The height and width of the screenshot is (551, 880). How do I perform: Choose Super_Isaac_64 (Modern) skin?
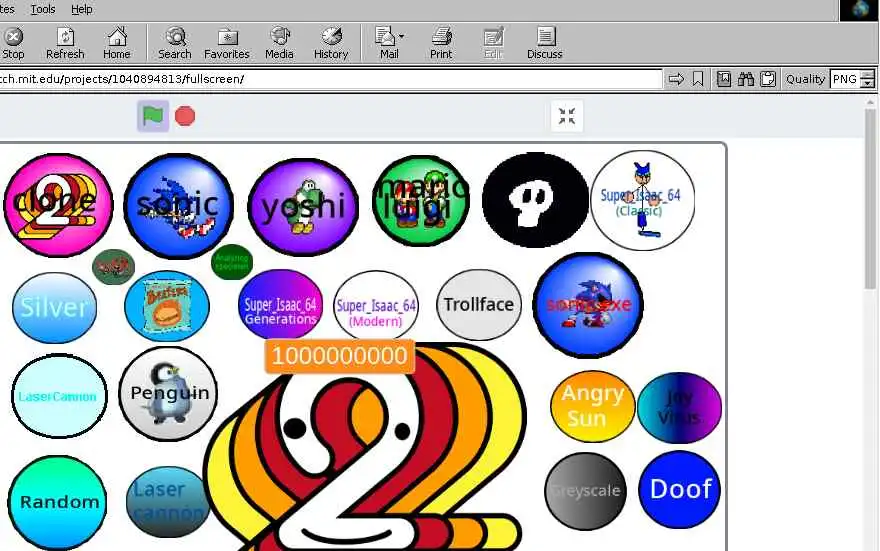376,306
